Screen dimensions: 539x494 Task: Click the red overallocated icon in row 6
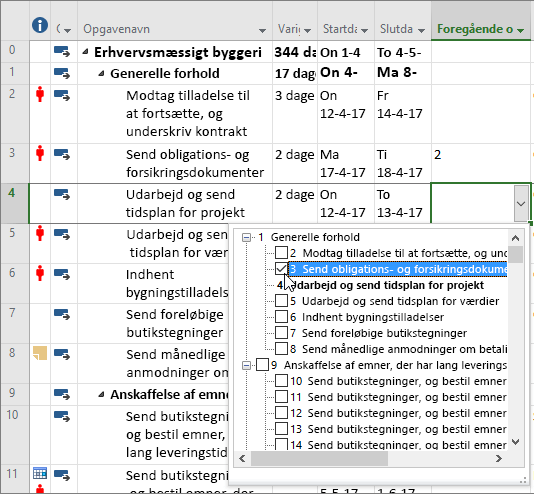tap(40, 273)
